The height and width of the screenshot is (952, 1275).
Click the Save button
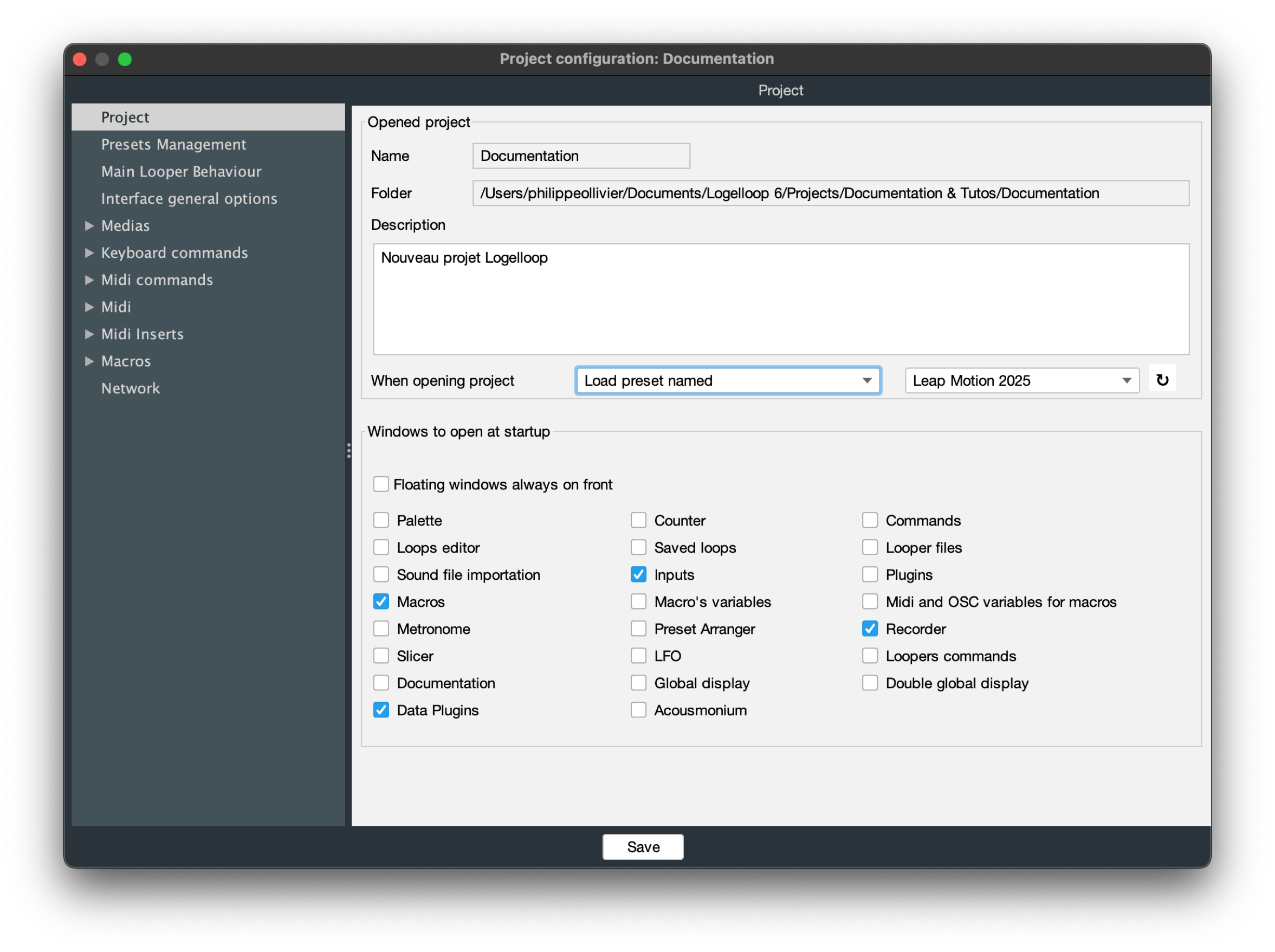tap(643, 846)
